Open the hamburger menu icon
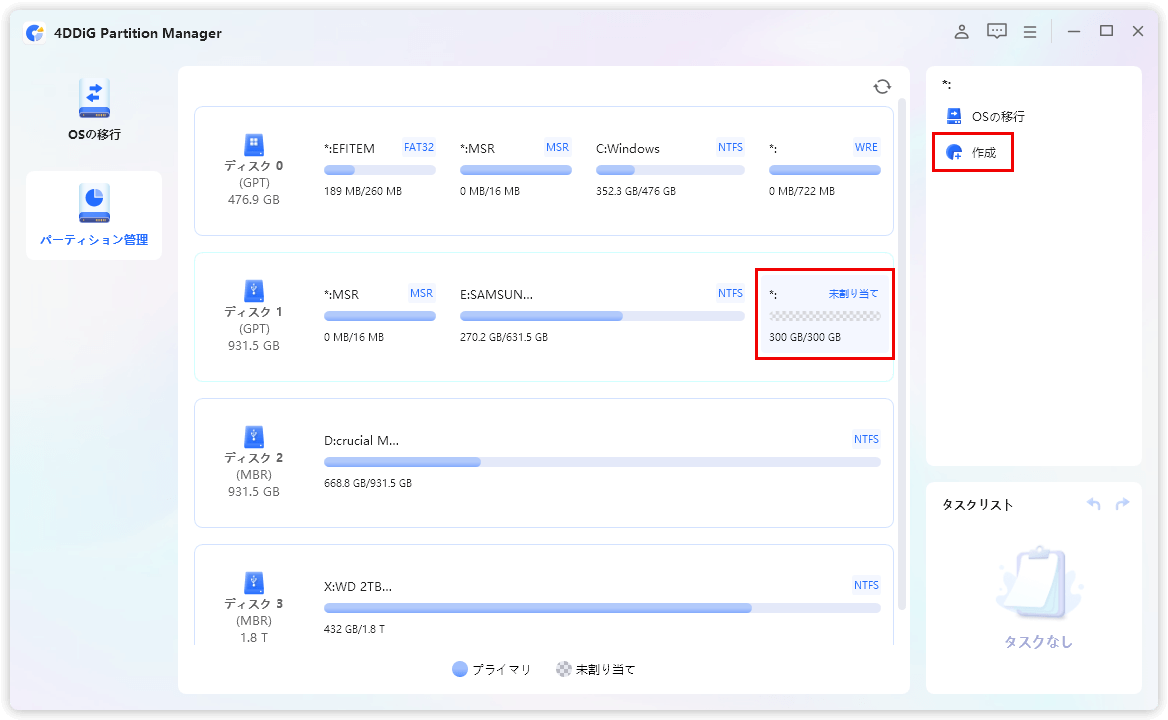This screenshot has width=1168, height=720. pos(1030,32)
